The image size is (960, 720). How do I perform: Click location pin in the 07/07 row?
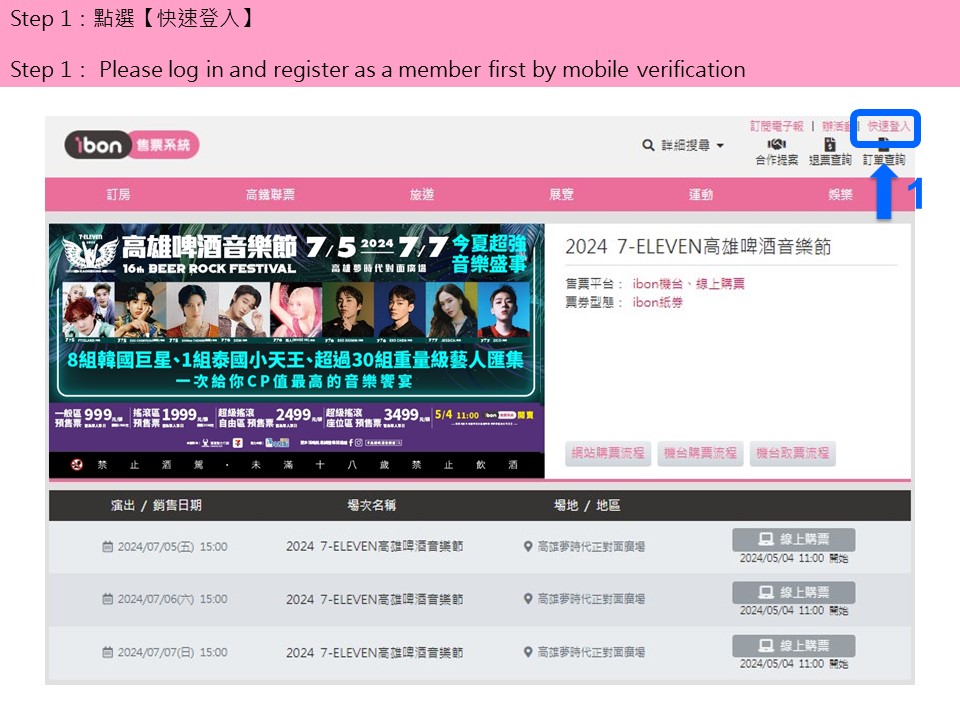click(528, 652)
